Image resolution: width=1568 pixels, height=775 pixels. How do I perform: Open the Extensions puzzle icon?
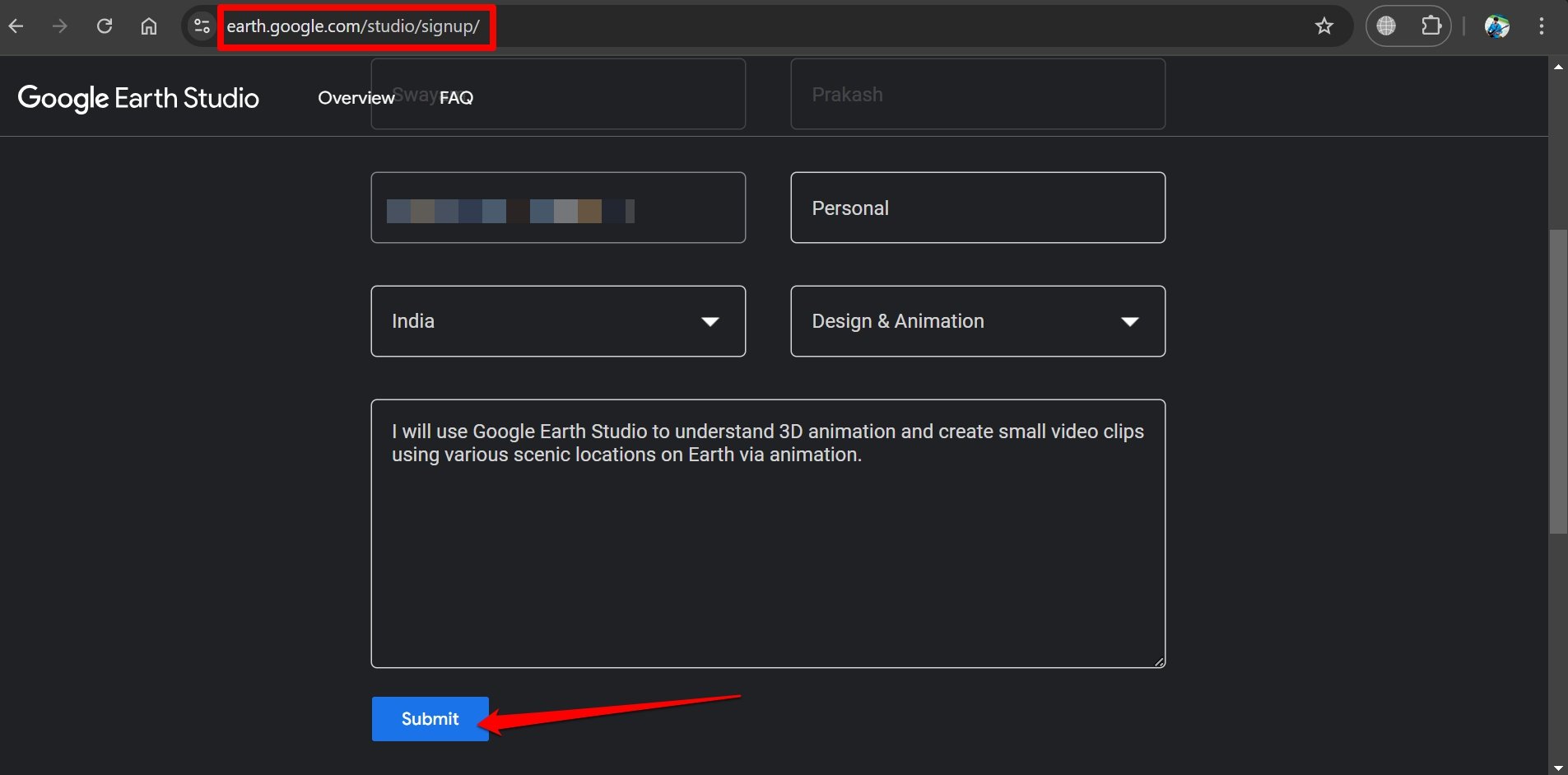click(1431, 26)
